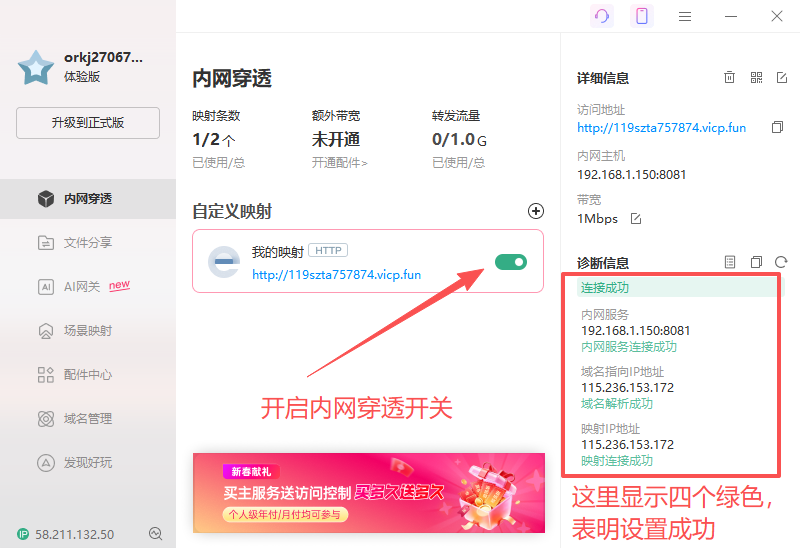Edit the 1Mbps bandwidth setting
Image resolution: width=800 pixels, height=548 pixels.
click(635, 219)
